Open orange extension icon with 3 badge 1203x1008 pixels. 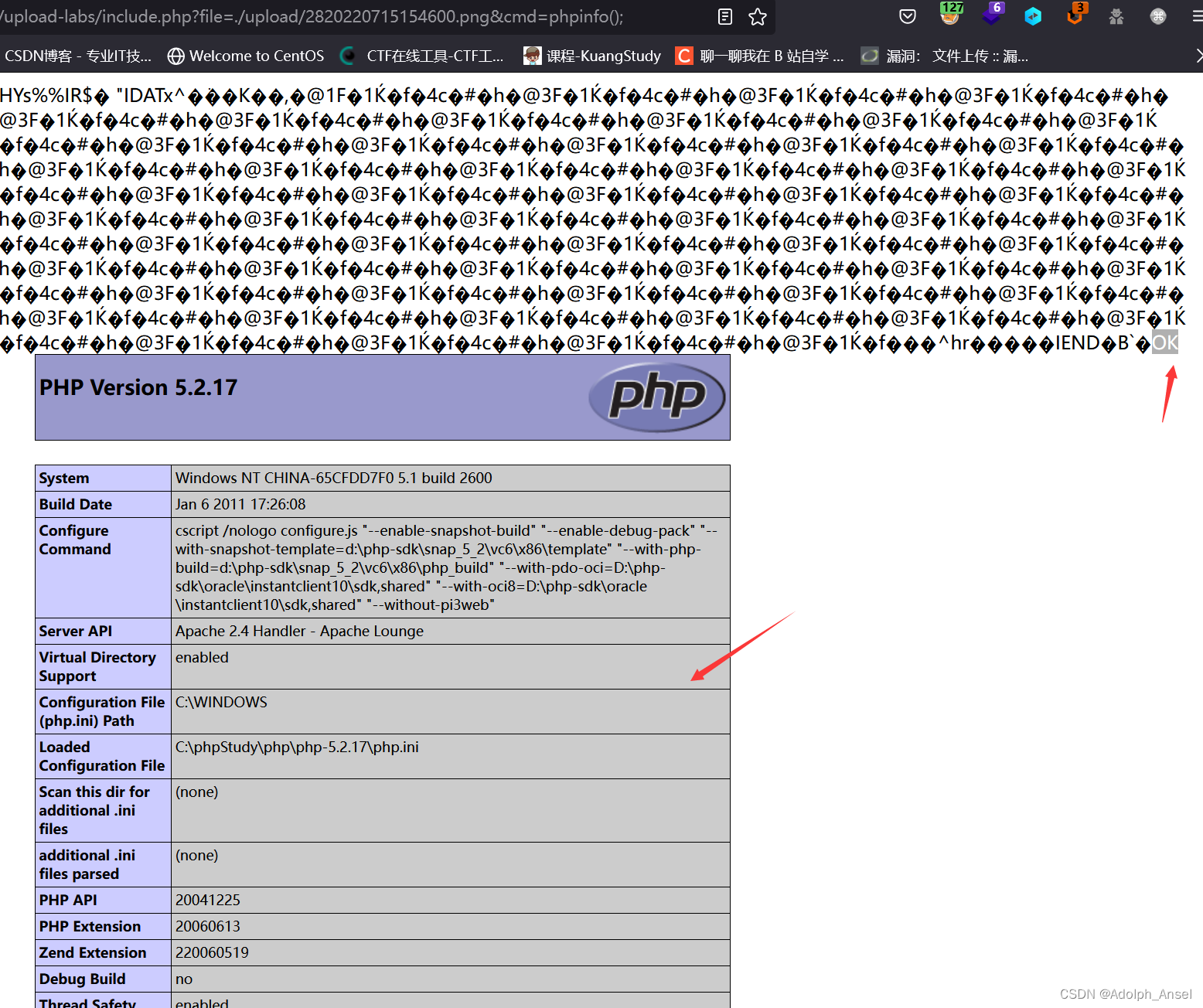pos(1076,14)
